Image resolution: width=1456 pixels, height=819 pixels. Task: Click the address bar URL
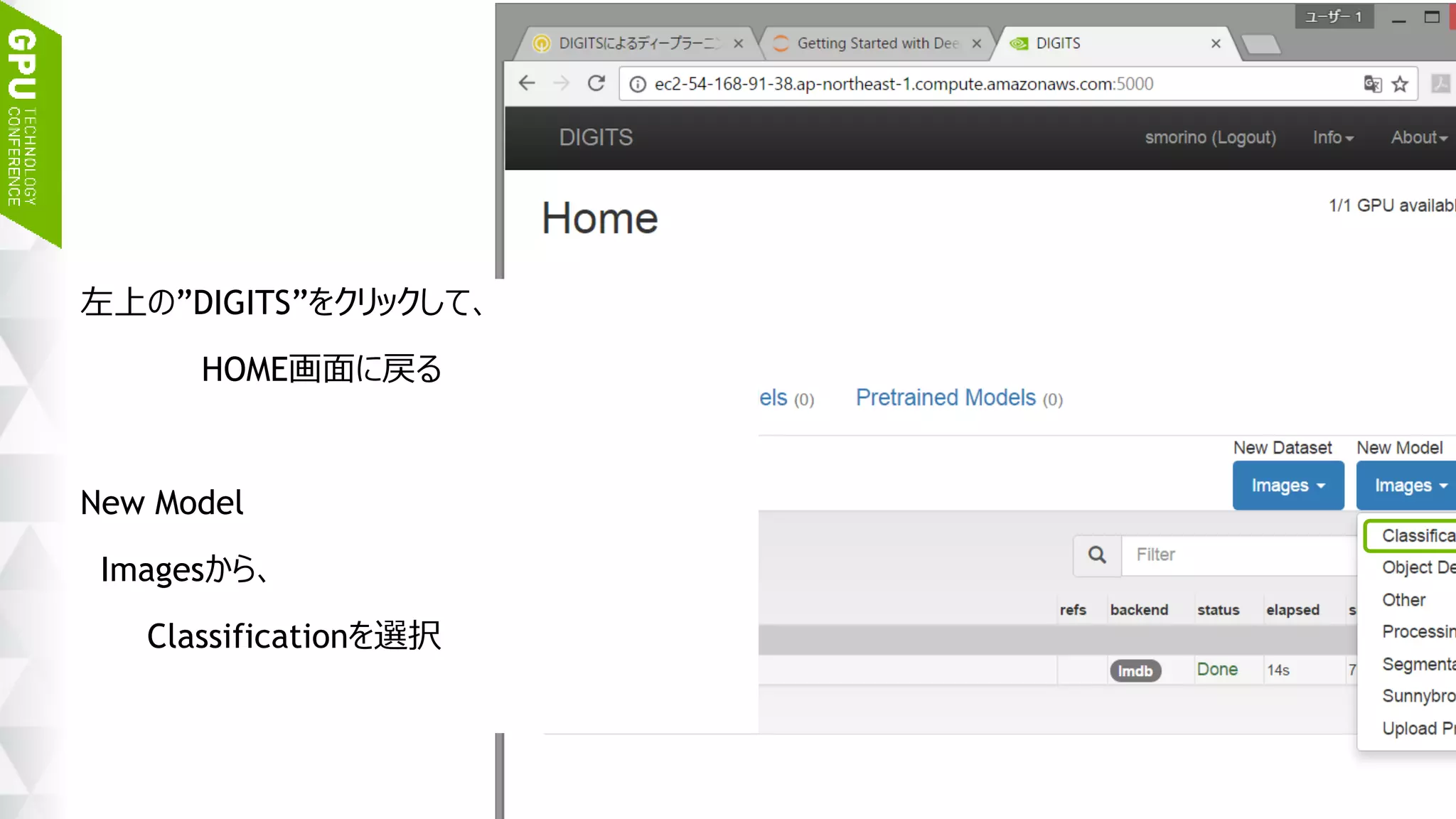pyautogui.click(x=904, y=84)
